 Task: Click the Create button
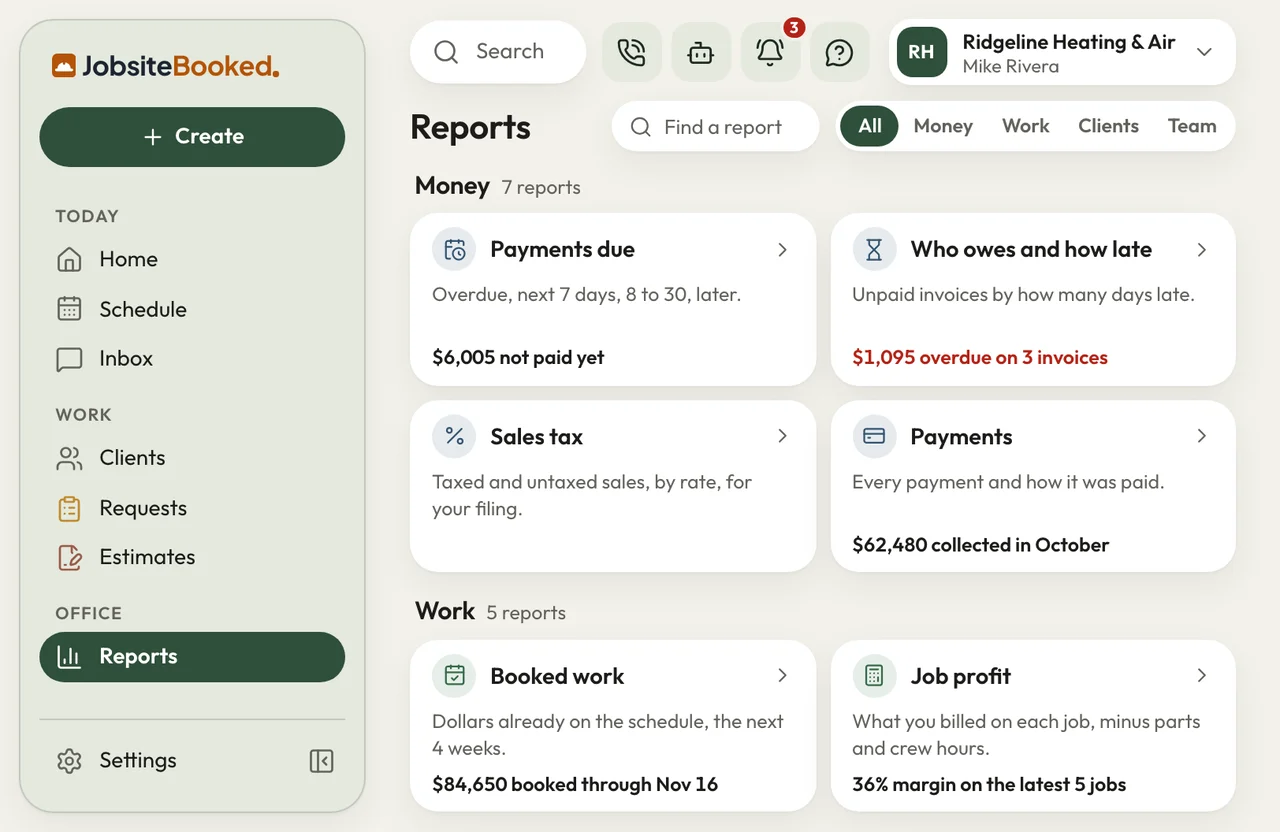(x=192, y=137)
